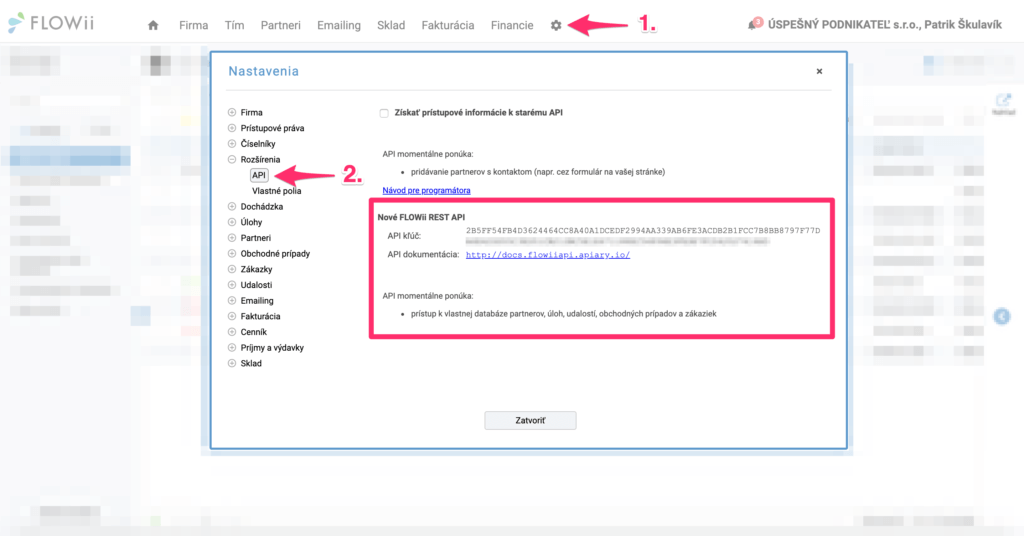1024x536 pixels.
Task: Select Obchodné prípady tree item
Action: 275,253
